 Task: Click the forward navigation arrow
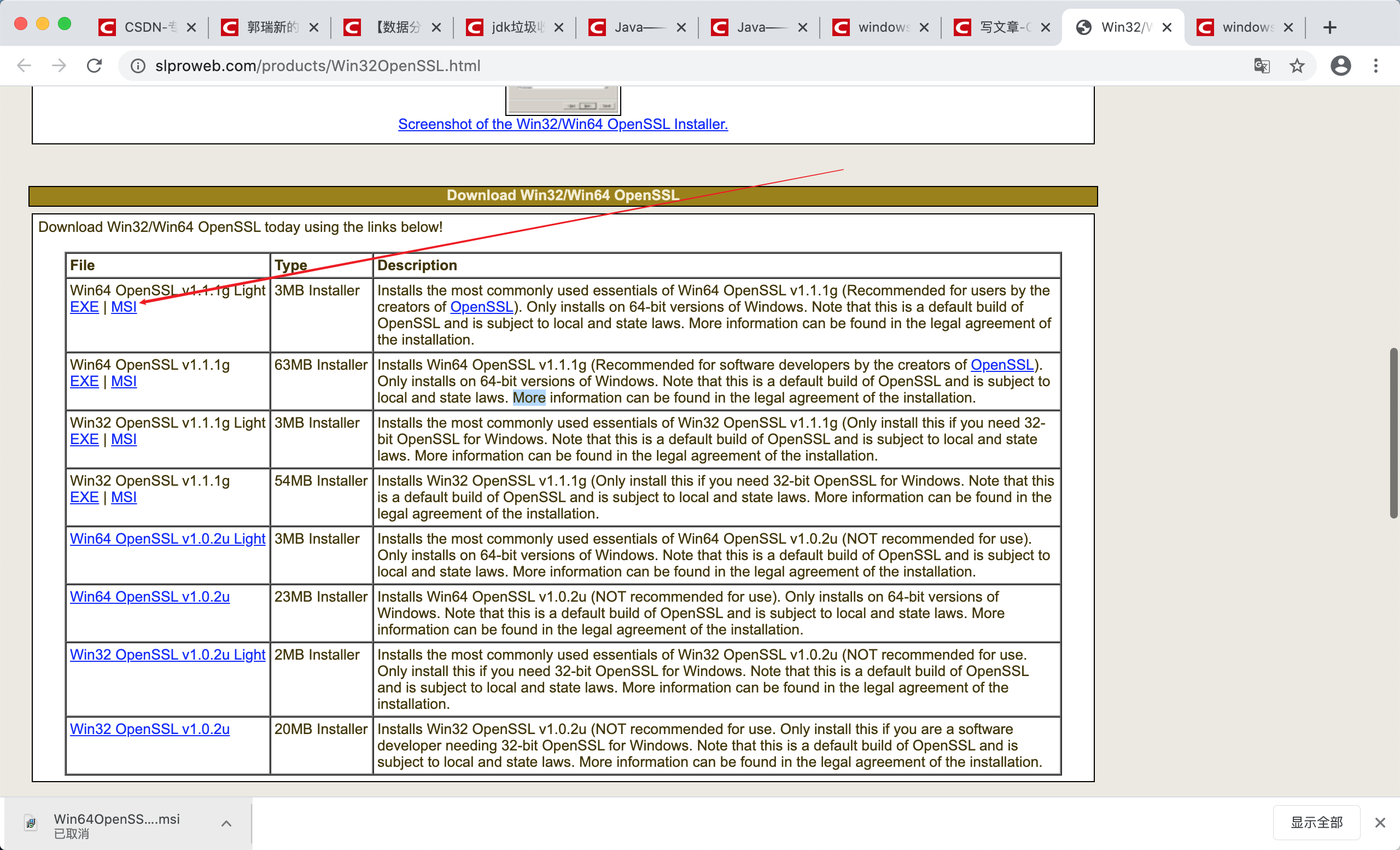click(x=59, y=65)
